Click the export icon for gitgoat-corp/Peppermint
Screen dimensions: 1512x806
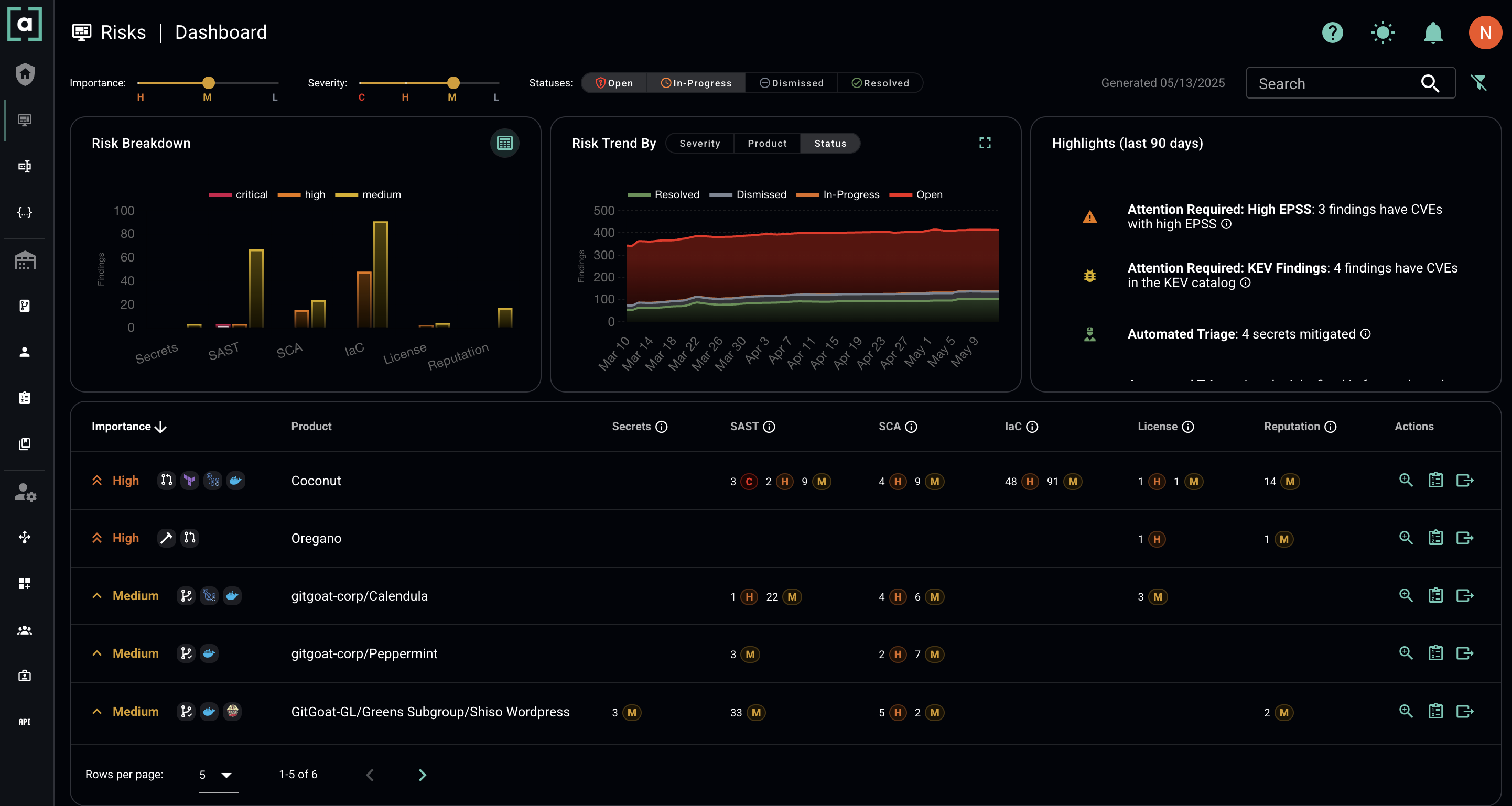point(1464,653)
